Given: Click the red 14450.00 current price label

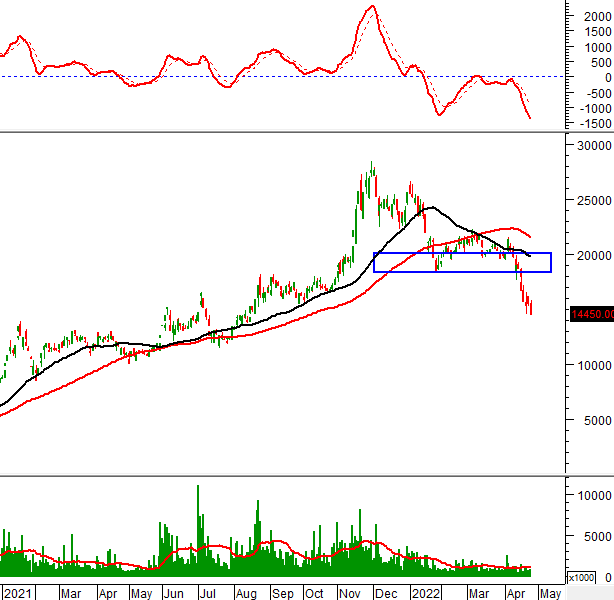Looking at the screenshot, I should pos(589,315).
